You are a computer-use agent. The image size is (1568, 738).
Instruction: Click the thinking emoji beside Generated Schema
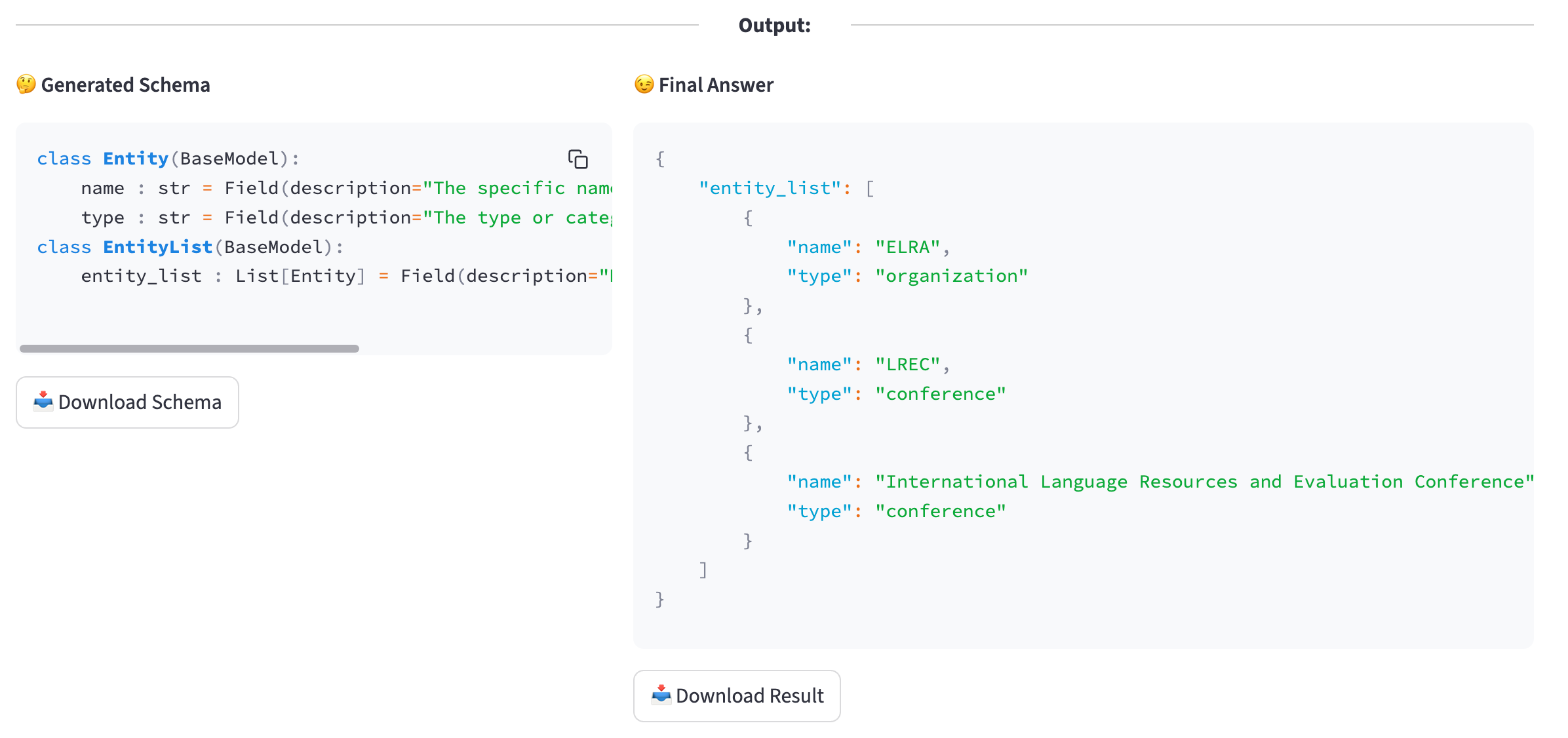pyautogui.click(x=26, y=85)
